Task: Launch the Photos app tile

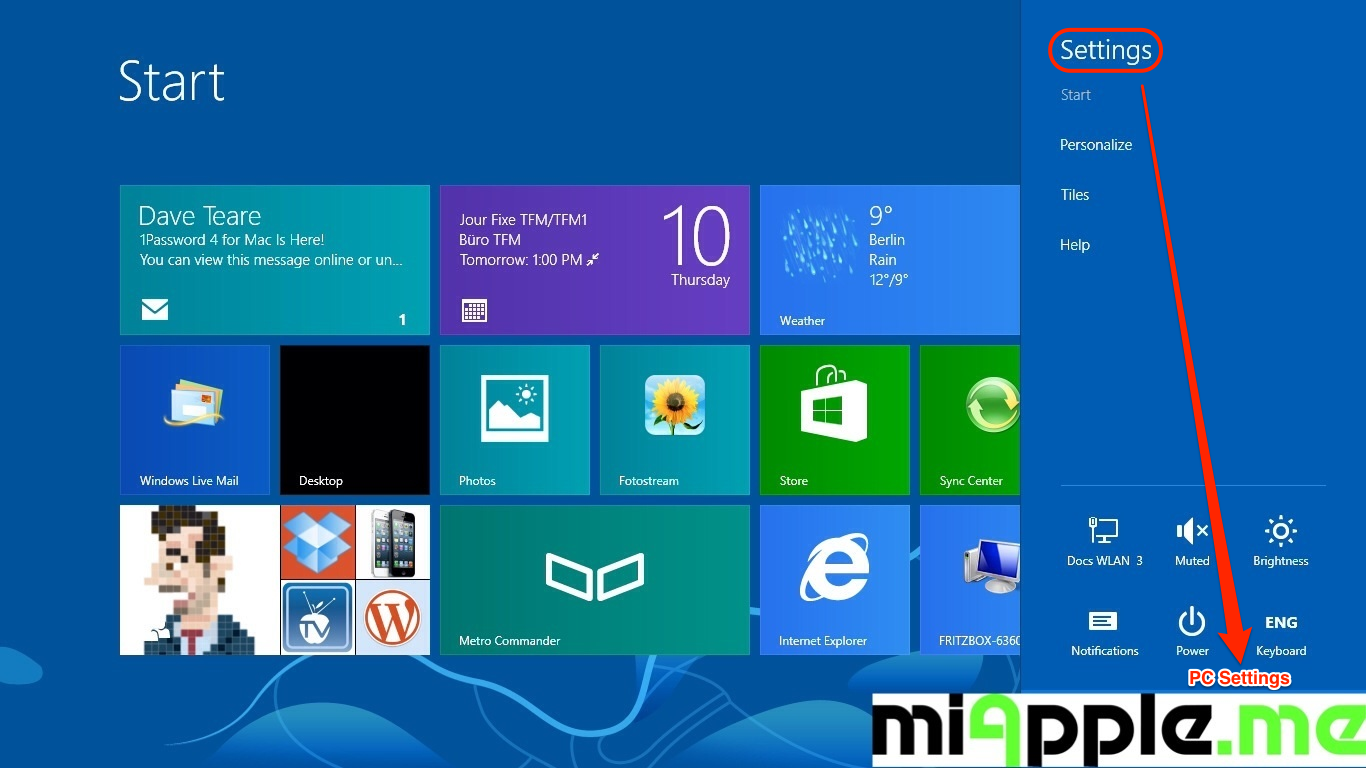Action: pos(514,420)
